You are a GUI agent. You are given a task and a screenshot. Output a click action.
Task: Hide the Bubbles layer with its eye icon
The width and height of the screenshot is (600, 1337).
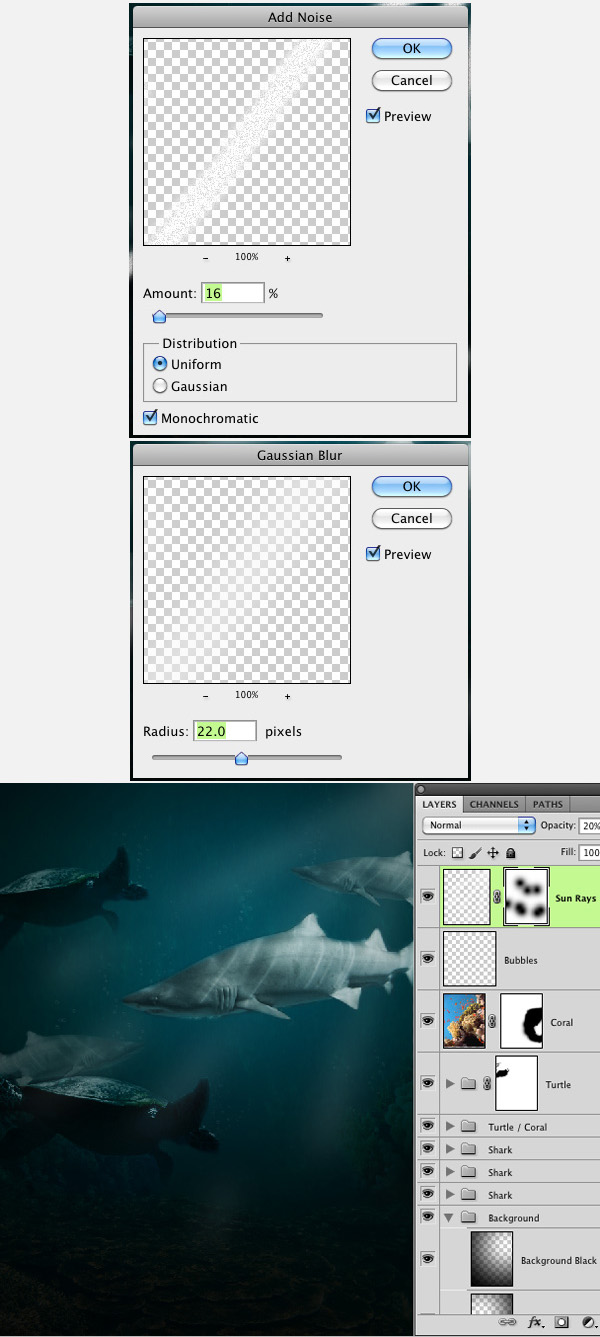(428, 959)
